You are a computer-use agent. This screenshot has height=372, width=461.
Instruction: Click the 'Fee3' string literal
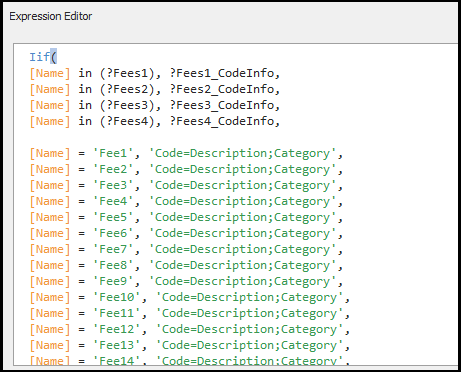(x=113, y=185)
